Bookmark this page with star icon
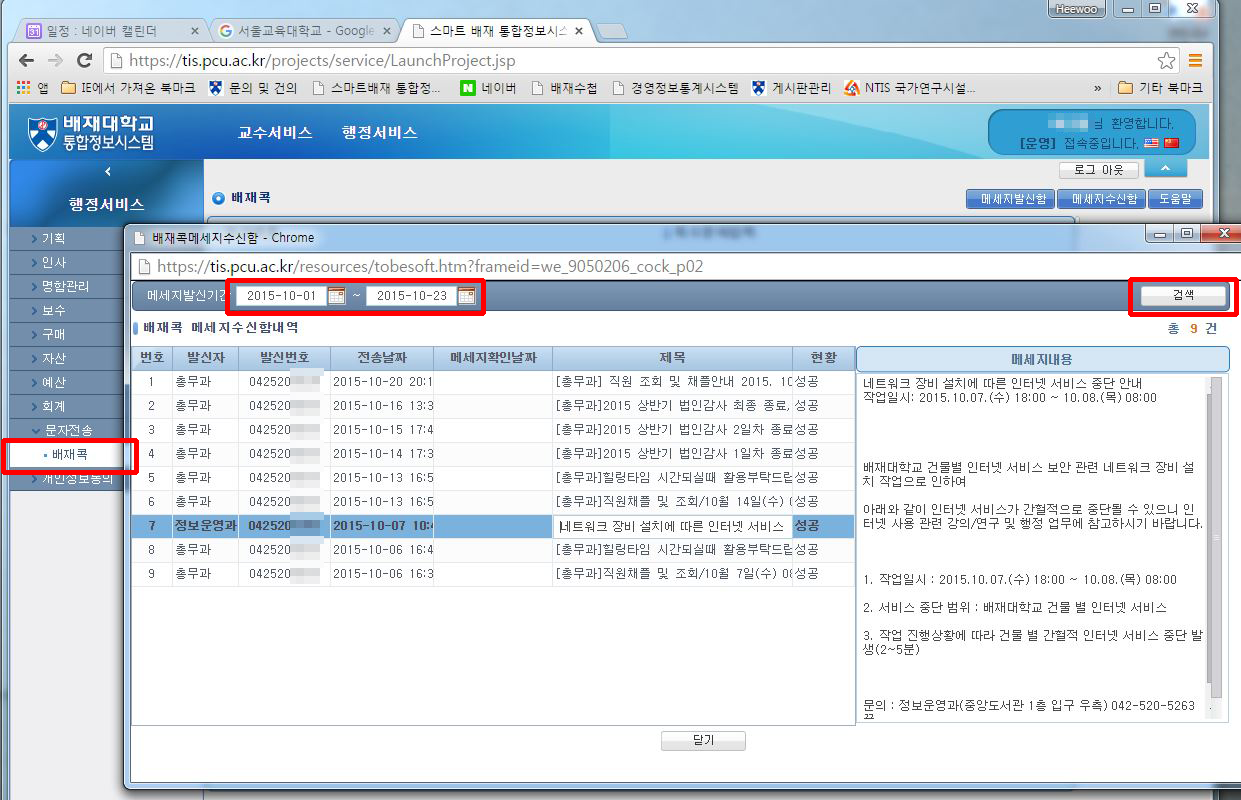This screenshot has width=1241, height=800. pyautogui.click(x=1166, y=60)
